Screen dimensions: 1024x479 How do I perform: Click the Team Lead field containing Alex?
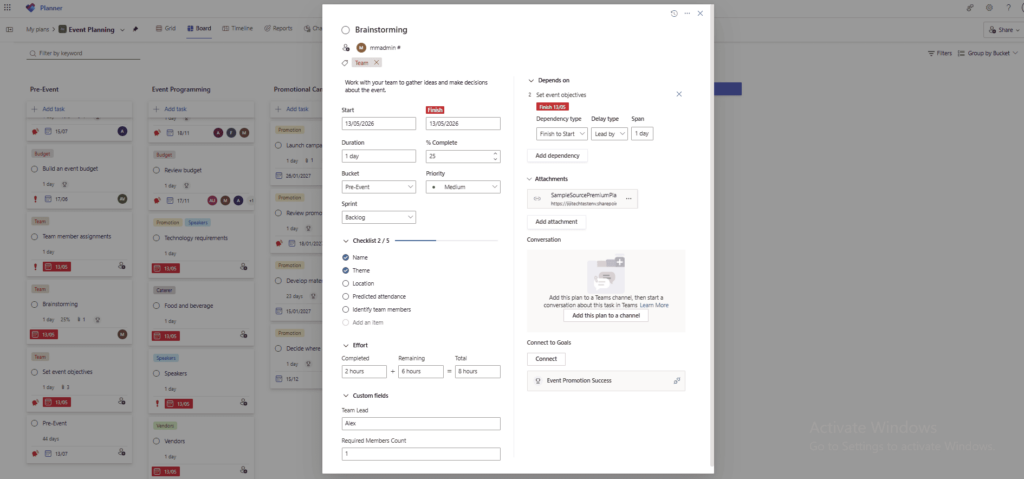(x=421, y=423)
